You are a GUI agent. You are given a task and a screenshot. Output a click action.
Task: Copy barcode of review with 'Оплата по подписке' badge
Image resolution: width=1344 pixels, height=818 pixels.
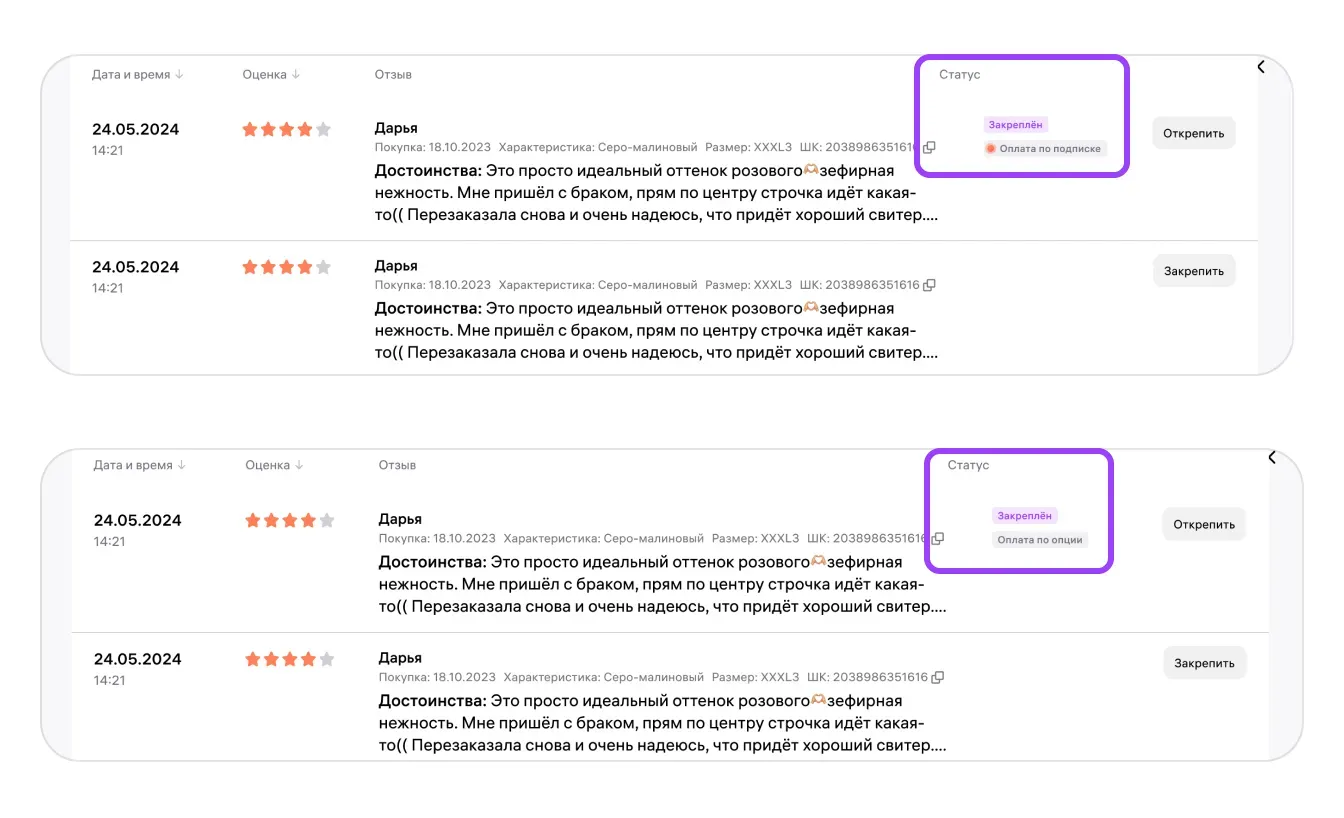pos(930,147)
